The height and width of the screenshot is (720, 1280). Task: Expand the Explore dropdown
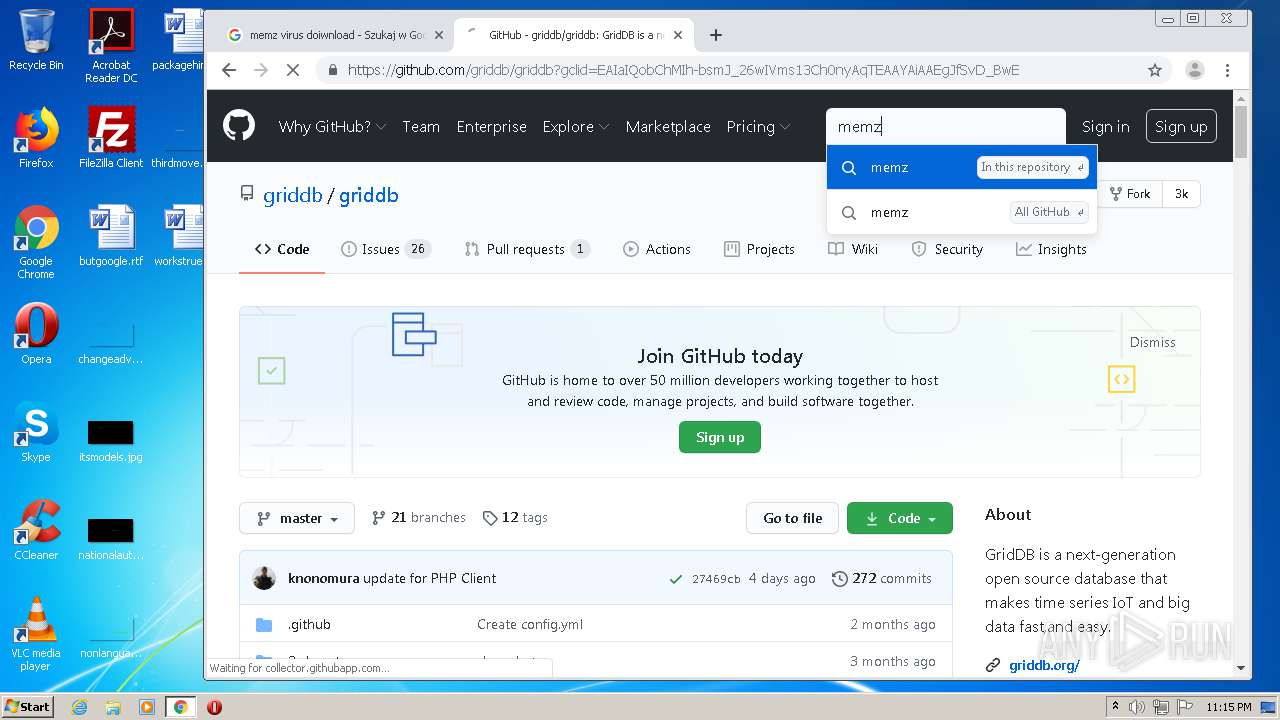(x=575, y=126)
